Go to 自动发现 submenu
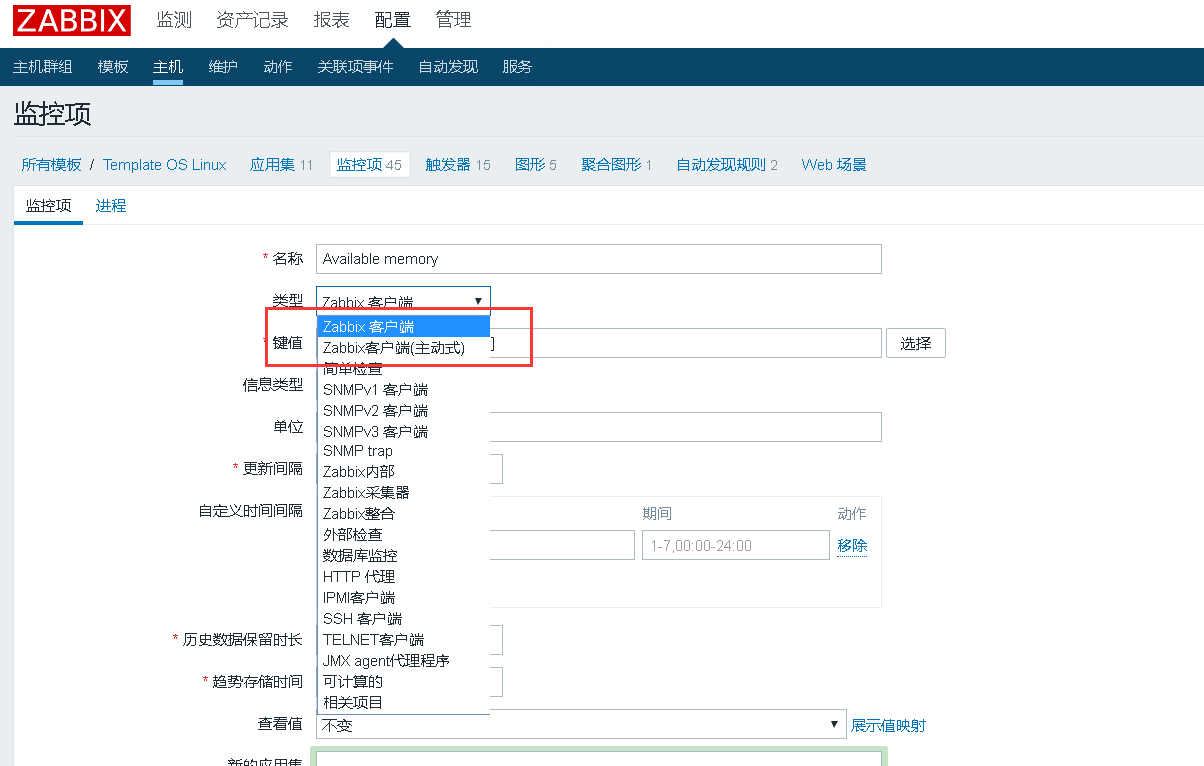This screenshot has width=1204, height=766. tap(448, 67)
